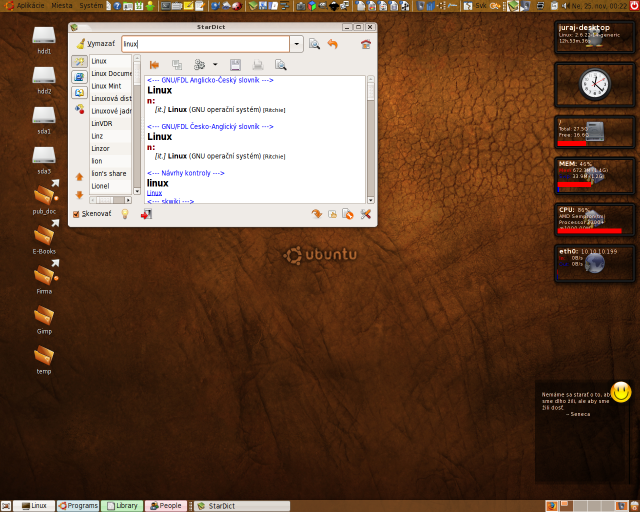
Task: Open the Systém menu
Action: pos(91,6)
